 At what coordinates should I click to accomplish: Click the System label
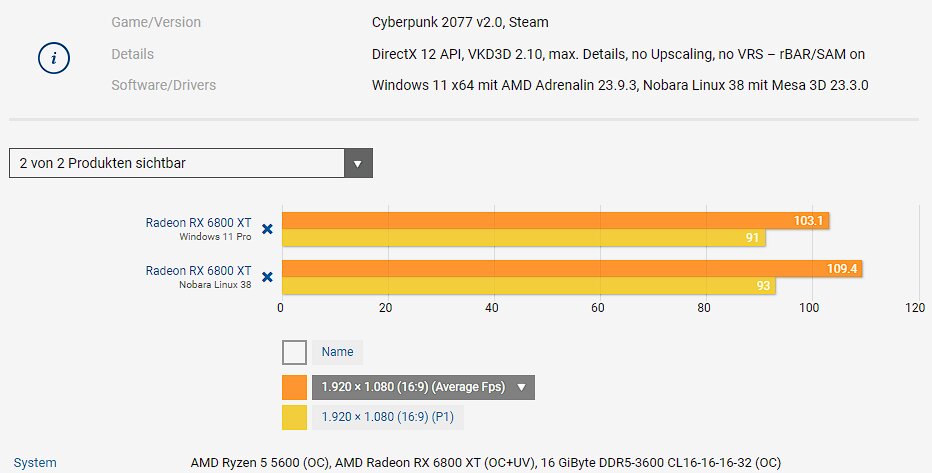(x=35, y=463)
